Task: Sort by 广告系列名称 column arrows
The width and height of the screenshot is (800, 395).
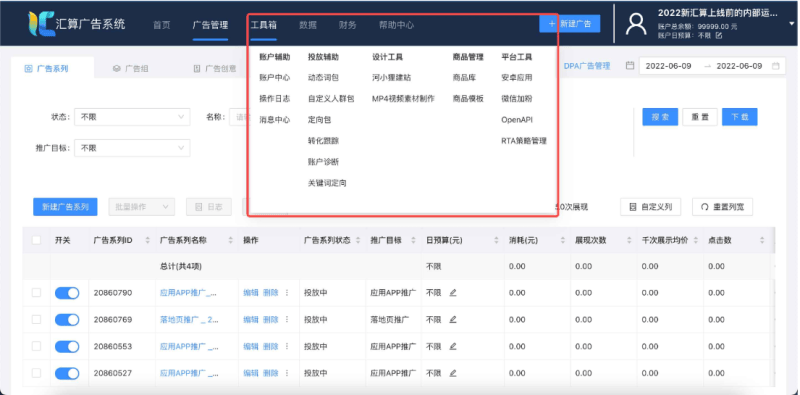Action: pyautogui.click(x=230, y=240)
